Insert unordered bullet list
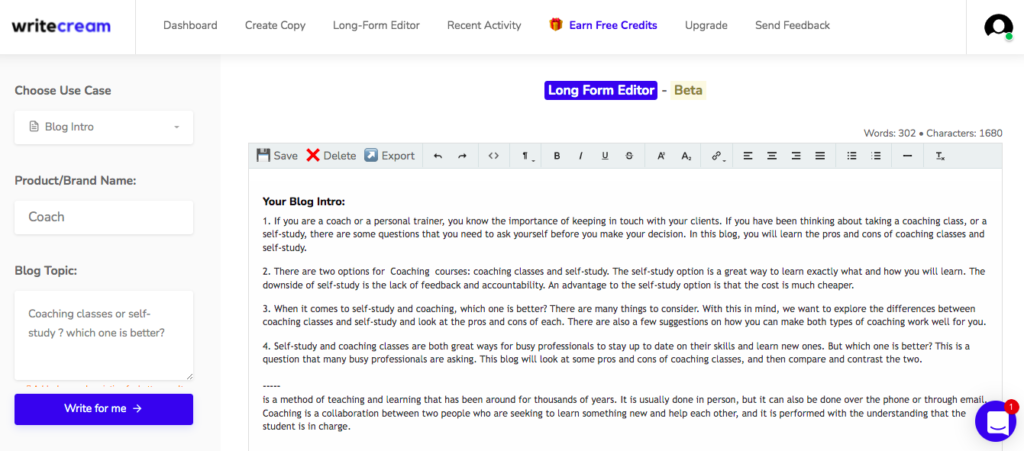The width and height of the screenshot is (1024, 451). click(852, 156)
